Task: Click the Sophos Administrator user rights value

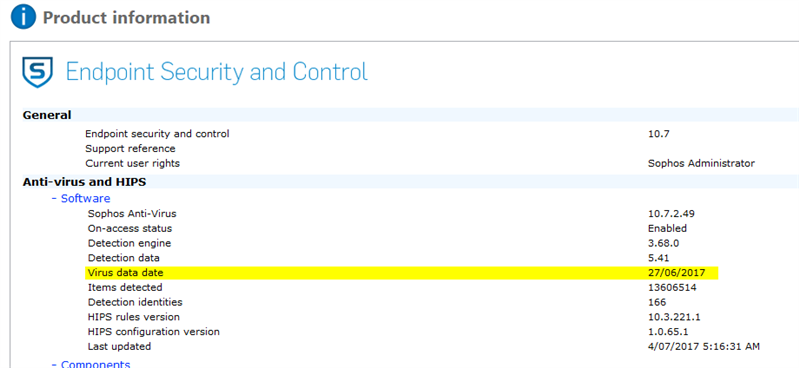Action: click(701, 164)
